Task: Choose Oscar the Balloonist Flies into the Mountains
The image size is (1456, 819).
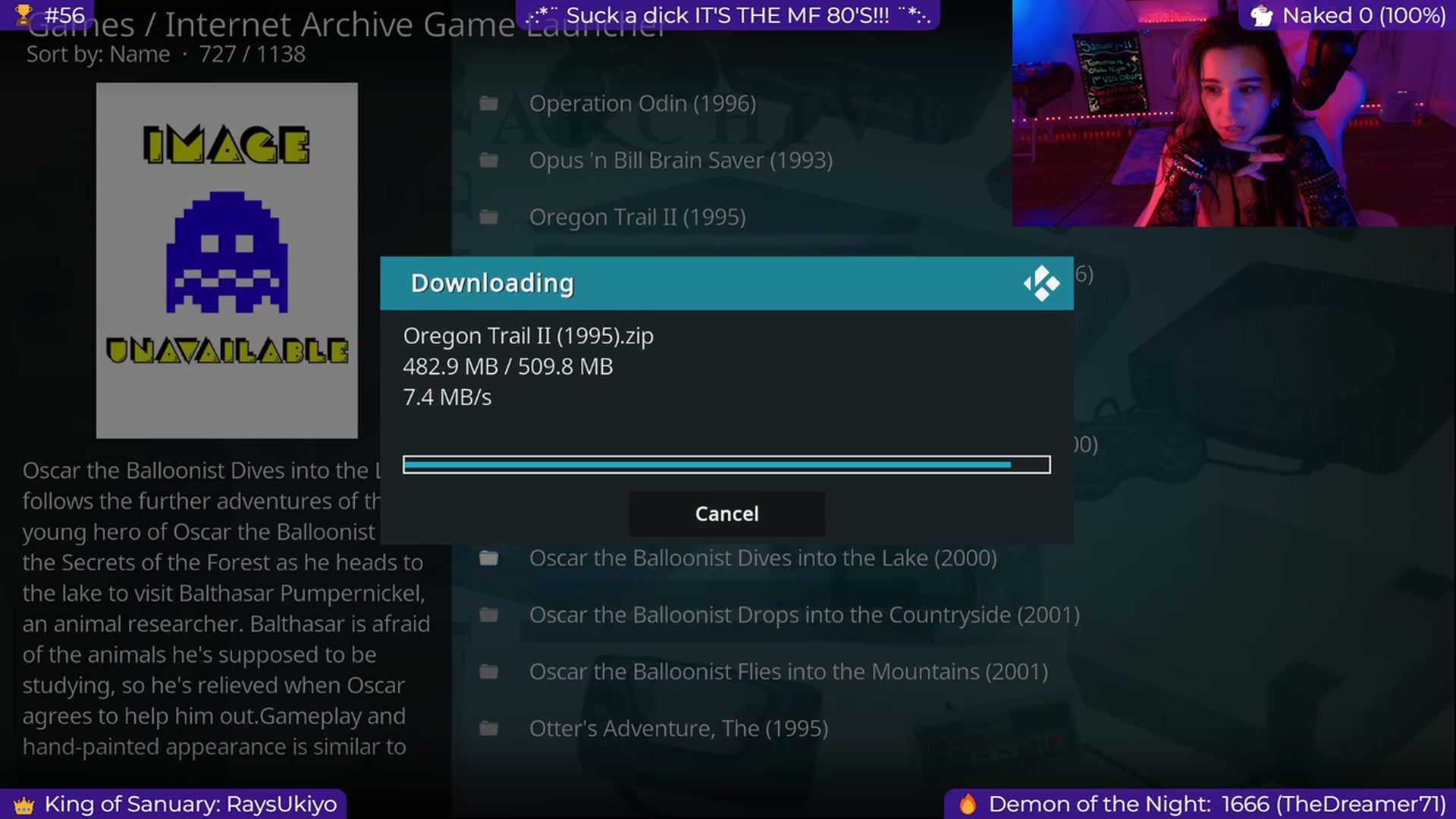Action: [x=789, y=672]
